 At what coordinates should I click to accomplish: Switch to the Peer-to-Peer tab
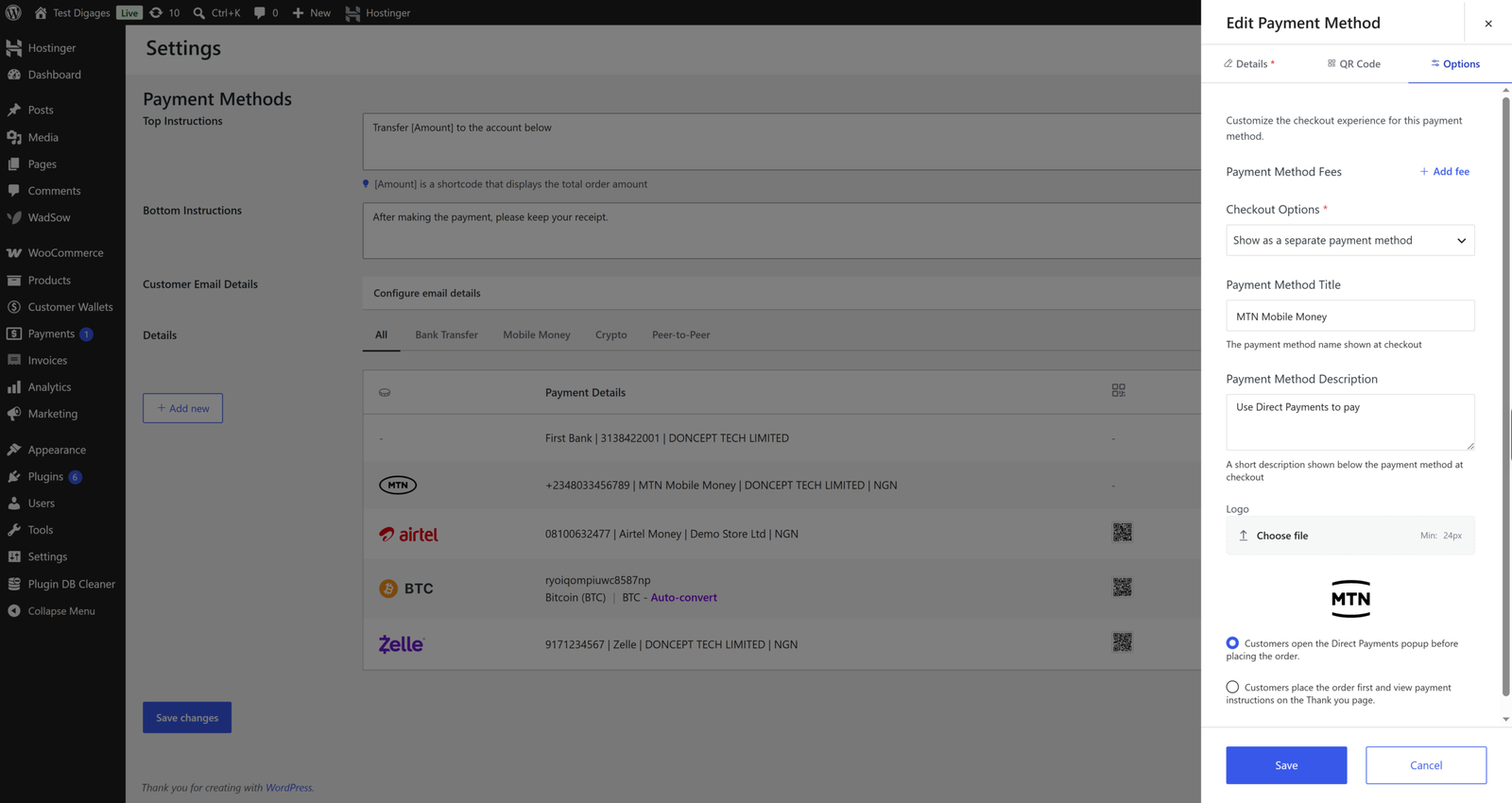[x=680, y=334]
